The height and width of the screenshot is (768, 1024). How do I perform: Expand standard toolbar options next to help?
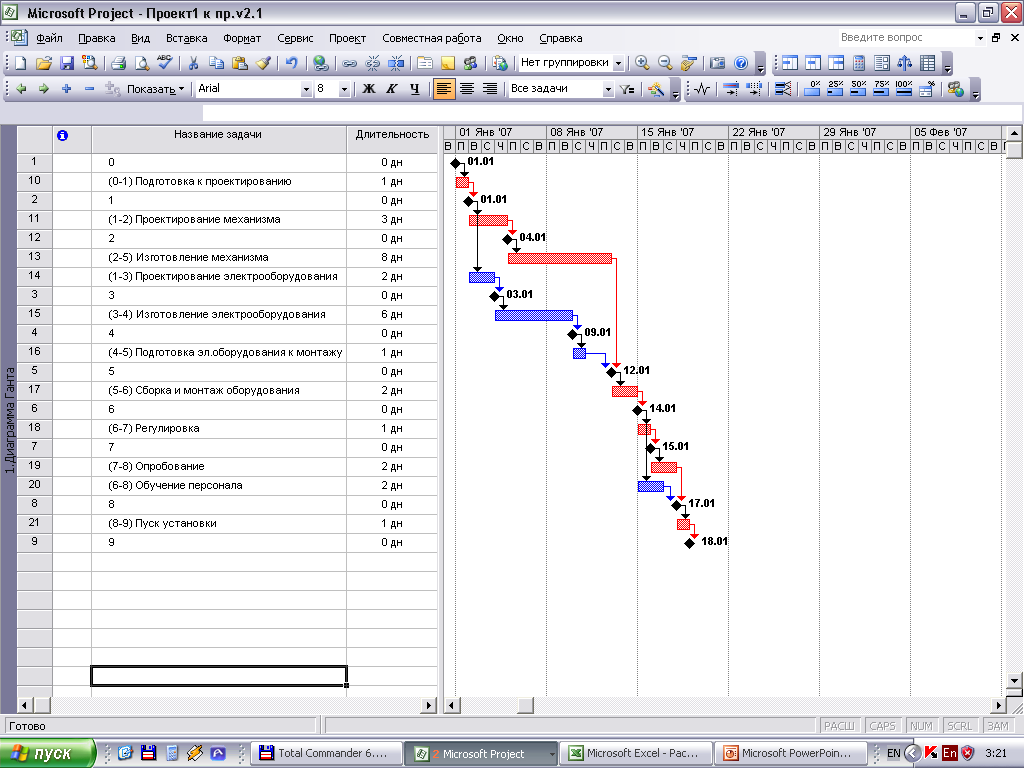(x=760, y=64)
